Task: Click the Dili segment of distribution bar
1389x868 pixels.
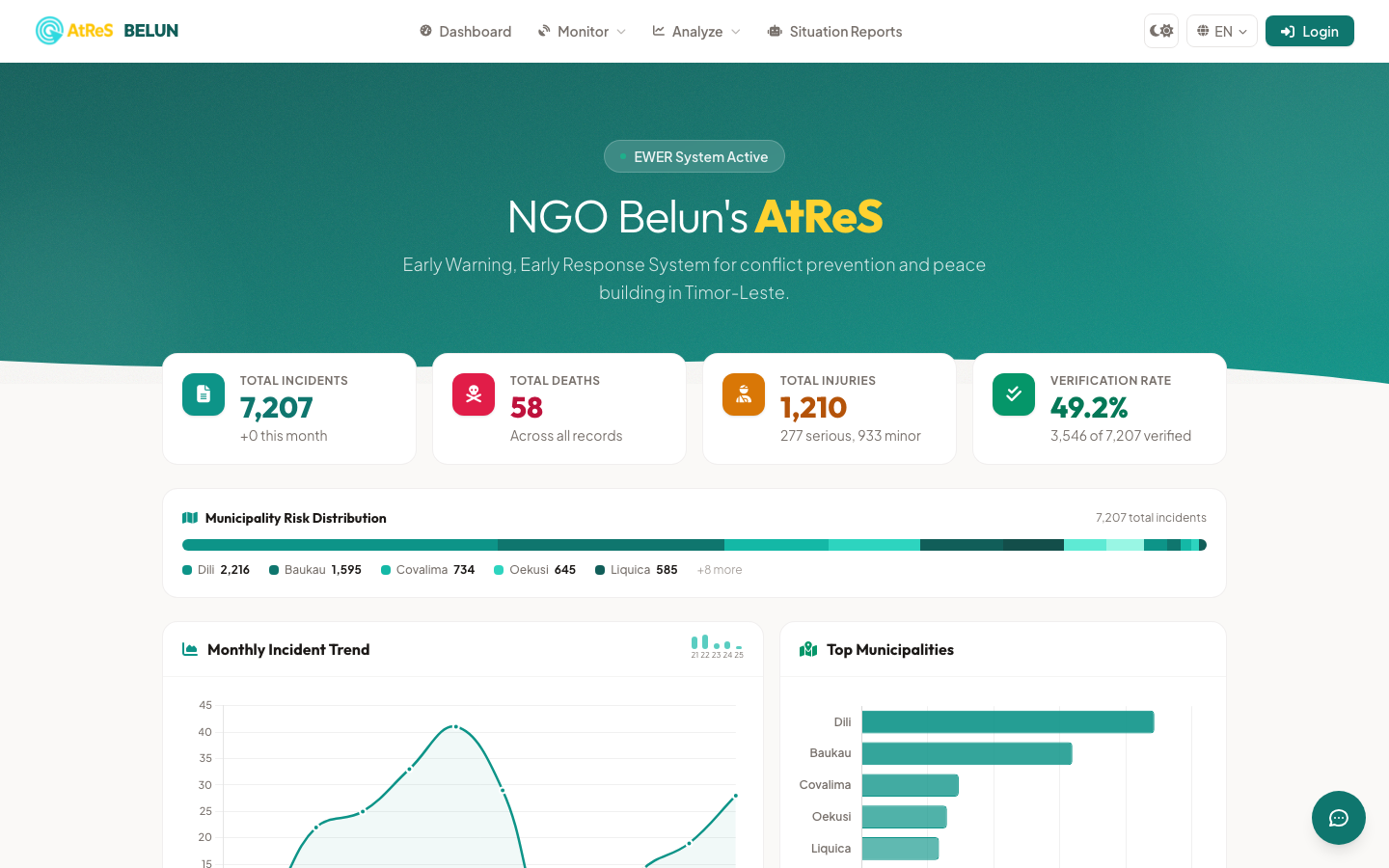Action: tap(340, 545)
